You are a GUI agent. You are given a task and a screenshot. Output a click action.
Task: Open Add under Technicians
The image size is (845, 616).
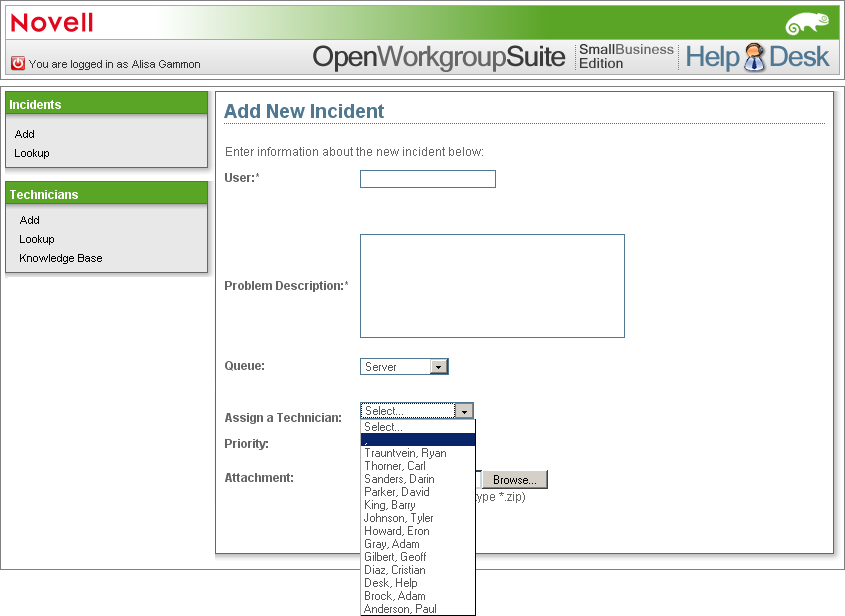[x=30, y=220]
